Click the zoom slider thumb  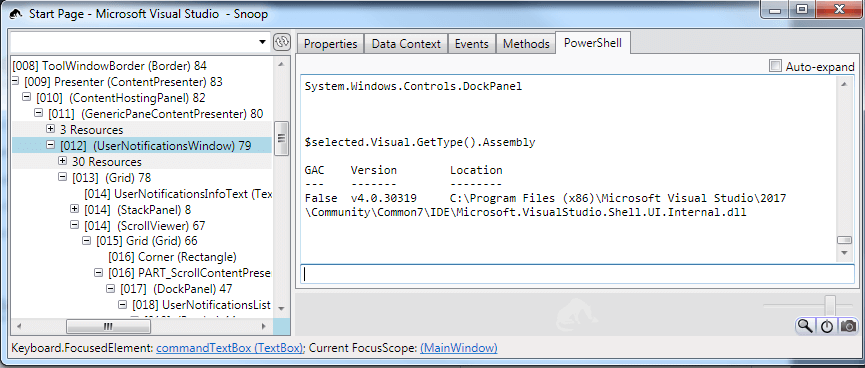pyautogui.click(x=830, y=306)
